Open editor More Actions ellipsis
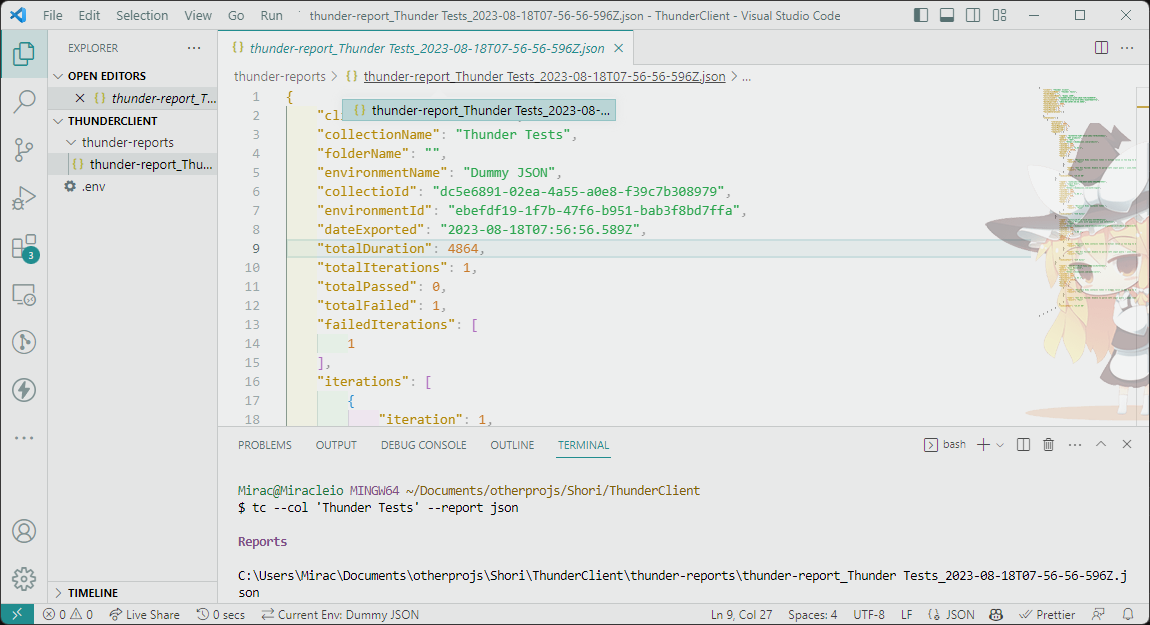 click(x=1127, y=48)
